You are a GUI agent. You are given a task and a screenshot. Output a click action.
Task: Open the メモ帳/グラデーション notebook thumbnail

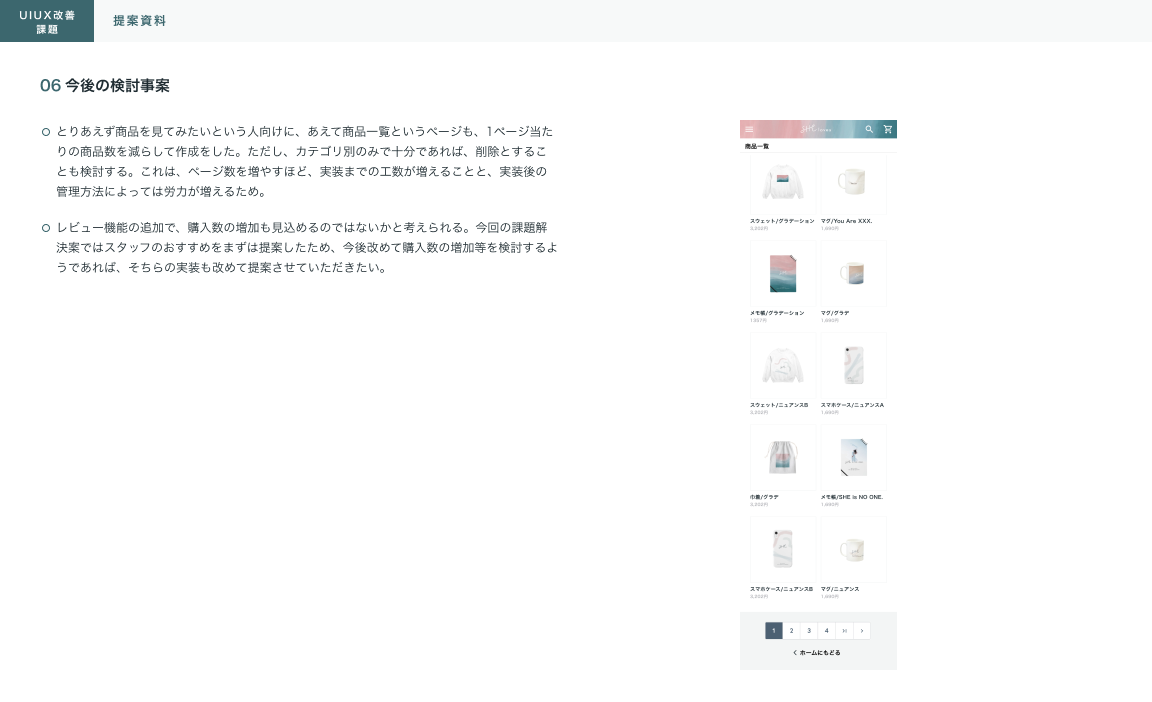click(x=783, y=273)
